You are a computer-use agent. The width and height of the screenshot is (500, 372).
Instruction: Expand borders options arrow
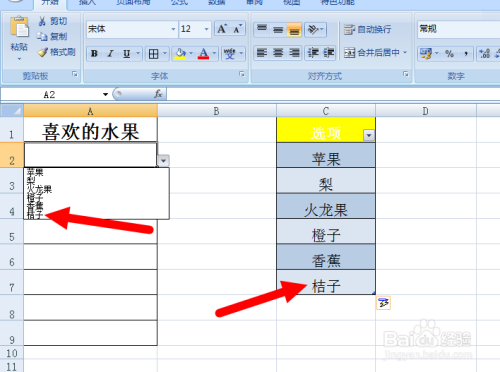tap(165, 54)
